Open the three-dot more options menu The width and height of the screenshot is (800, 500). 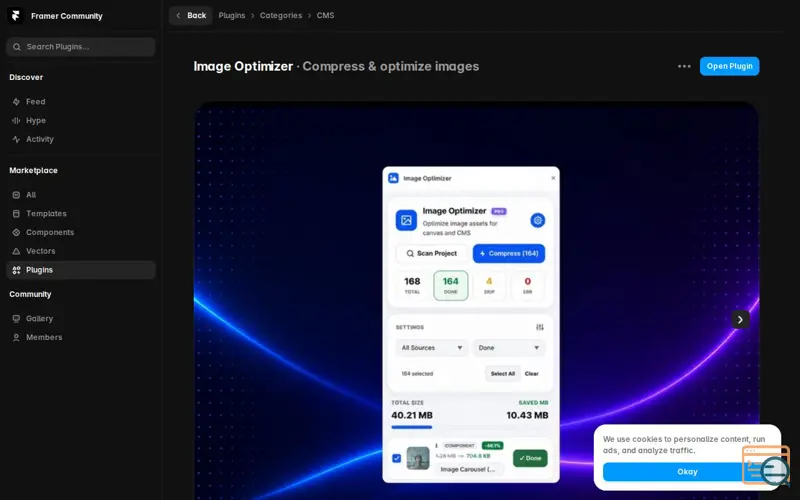(684, 66)
